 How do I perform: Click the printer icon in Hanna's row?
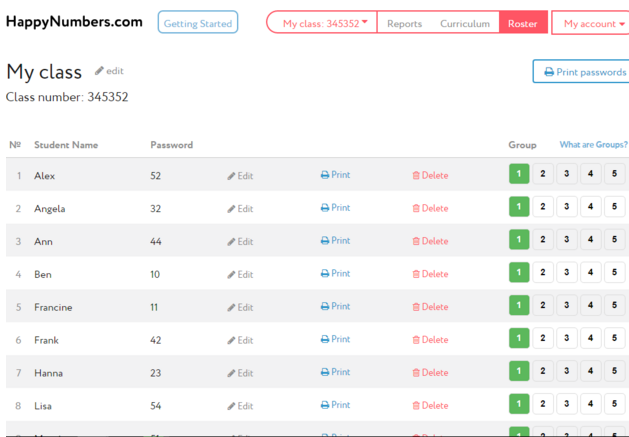point(325,372)
